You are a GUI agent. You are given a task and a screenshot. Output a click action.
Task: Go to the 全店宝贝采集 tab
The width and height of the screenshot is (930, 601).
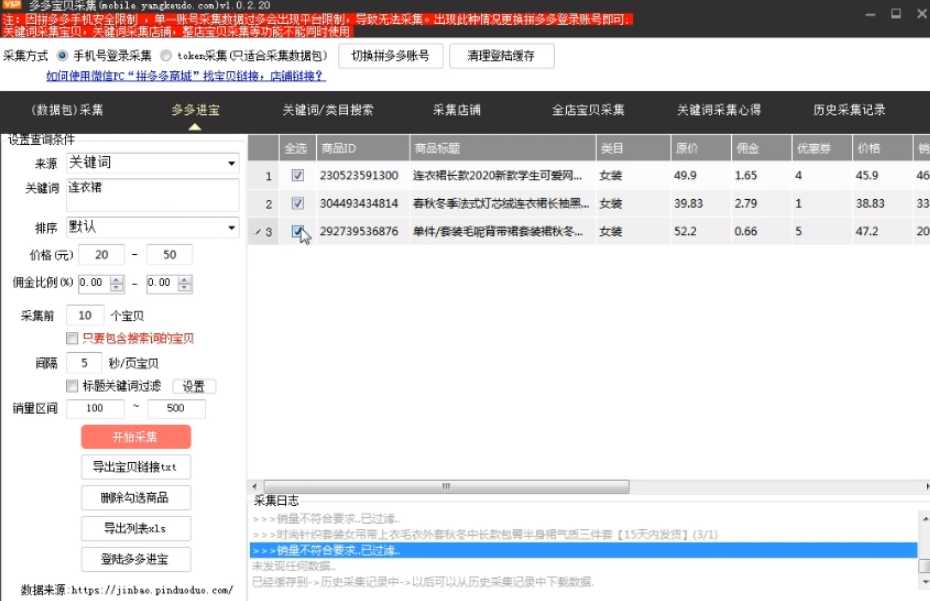(x=588, y=110)
